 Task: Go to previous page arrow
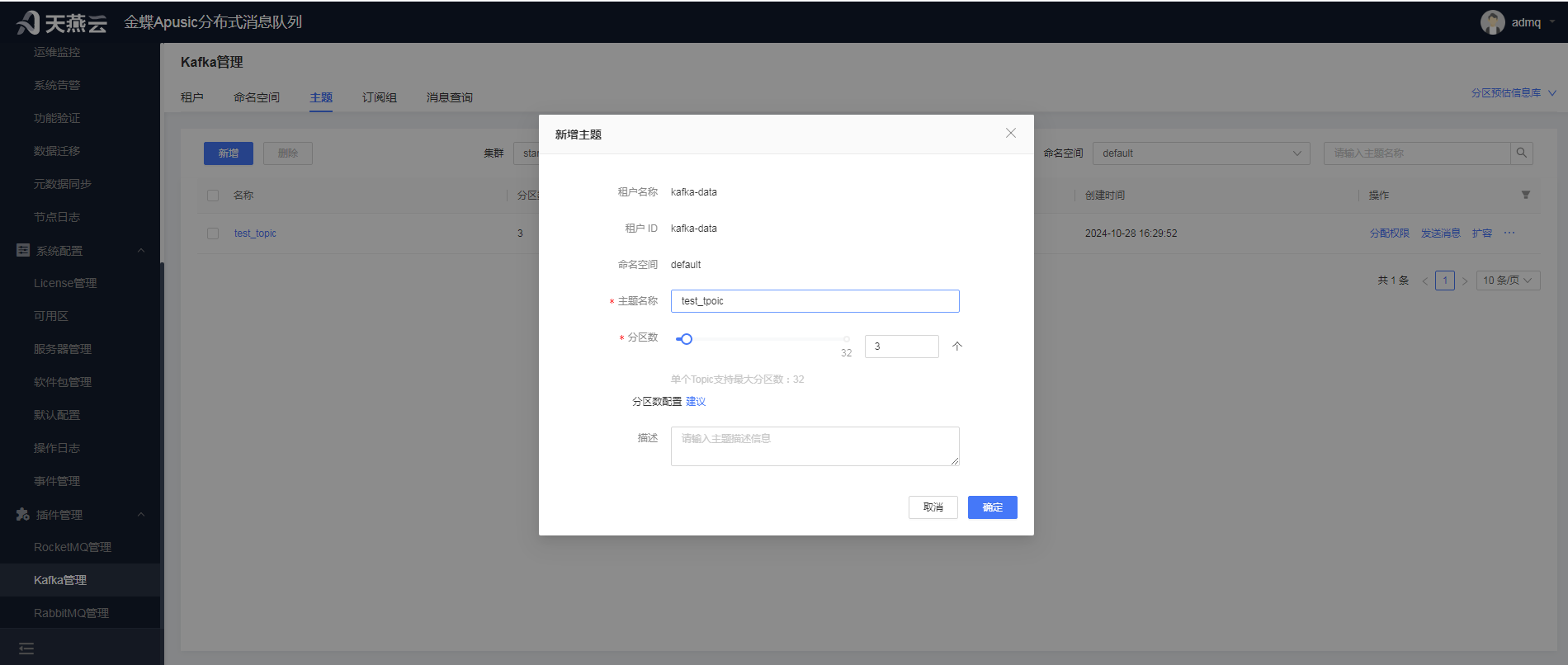click(1424, 281)
